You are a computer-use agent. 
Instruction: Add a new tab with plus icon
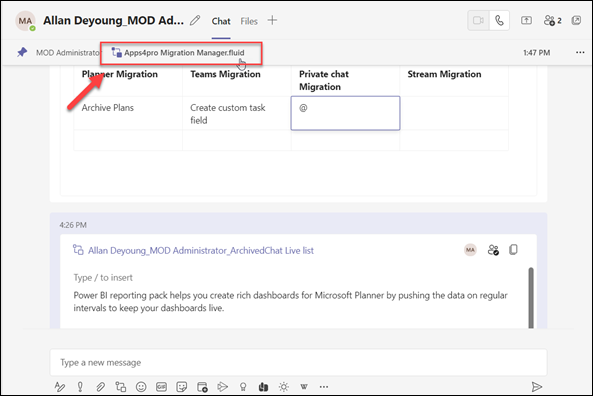point(272,20)
